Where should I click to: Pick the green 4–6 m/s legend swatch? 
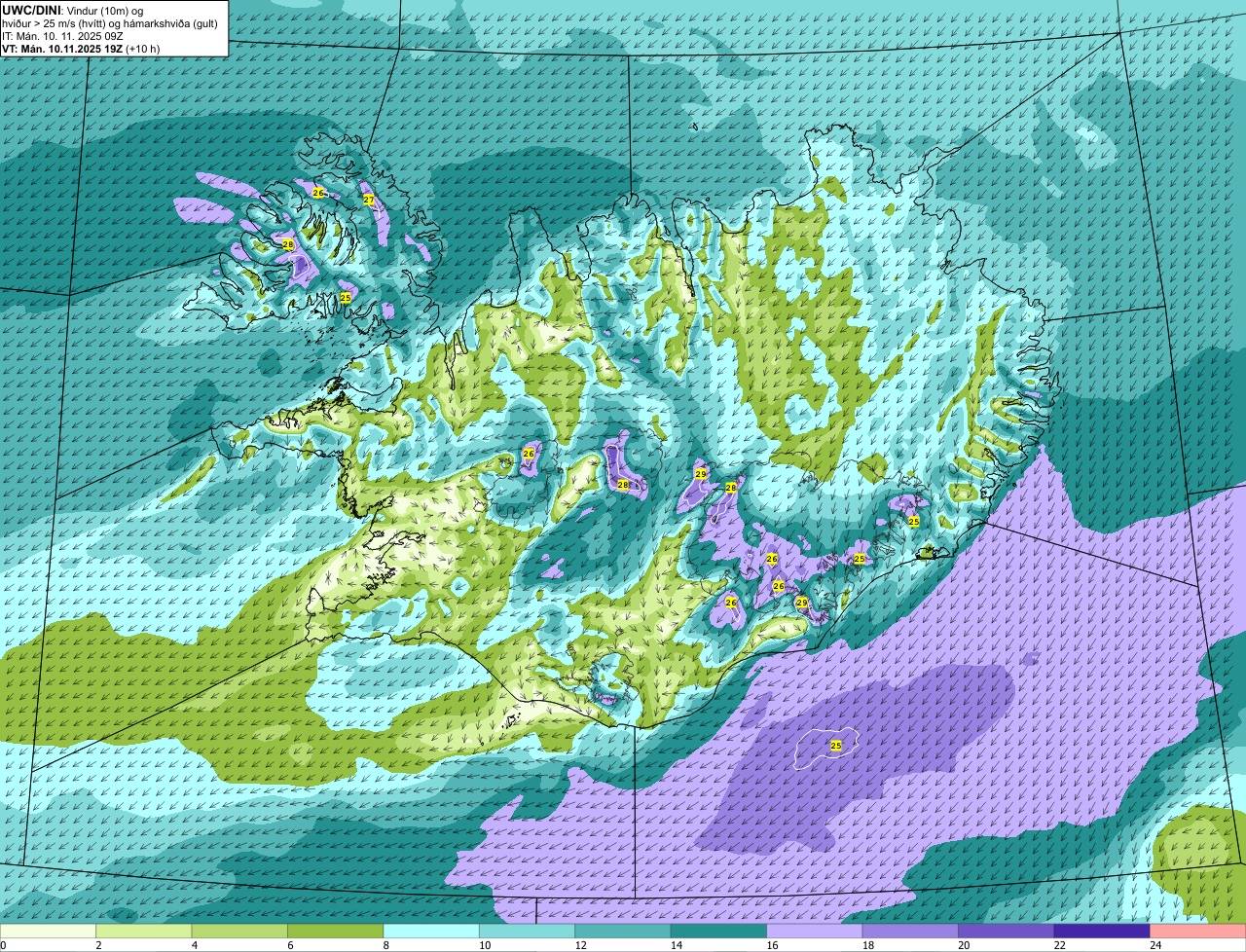click(x=239, y=931)
